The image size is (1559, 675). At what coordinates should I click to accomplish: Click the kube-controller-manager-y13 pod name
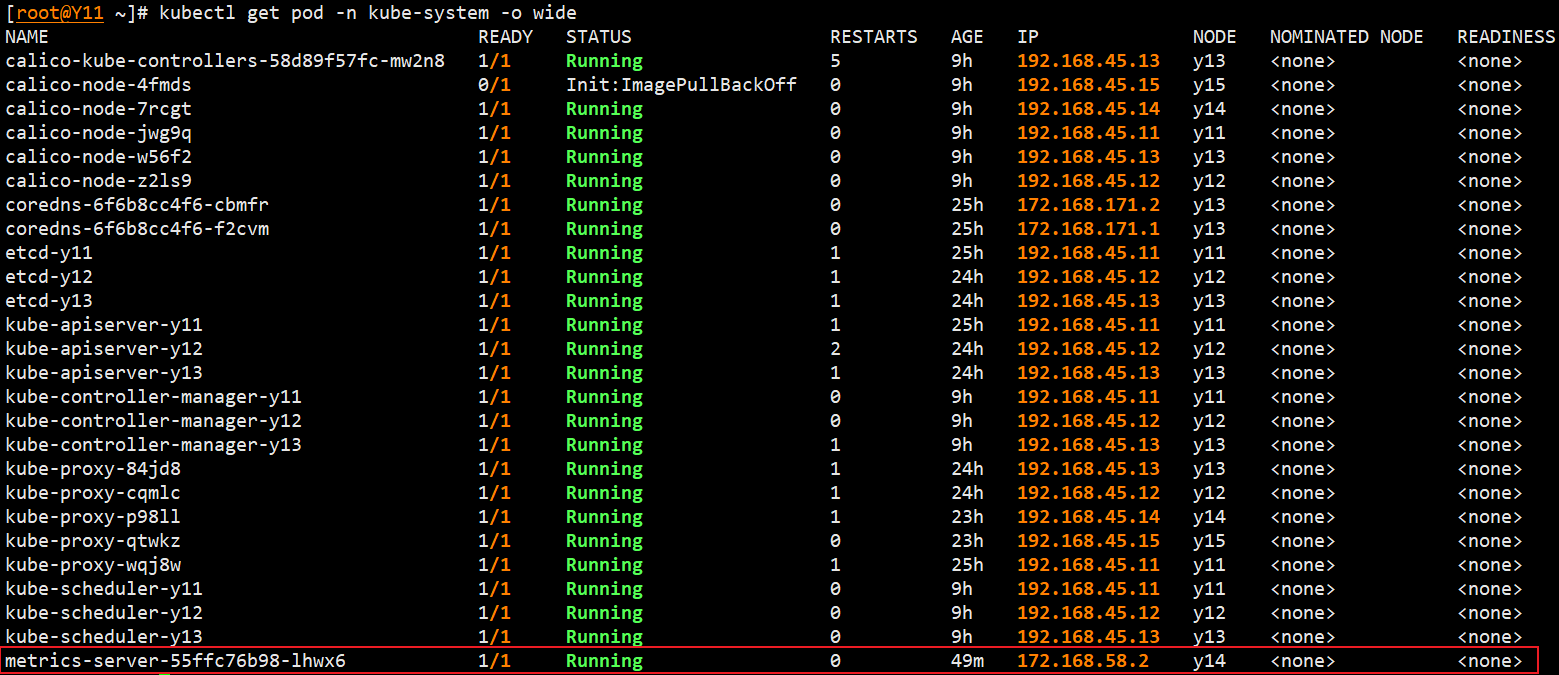click(x=153, y=445)
